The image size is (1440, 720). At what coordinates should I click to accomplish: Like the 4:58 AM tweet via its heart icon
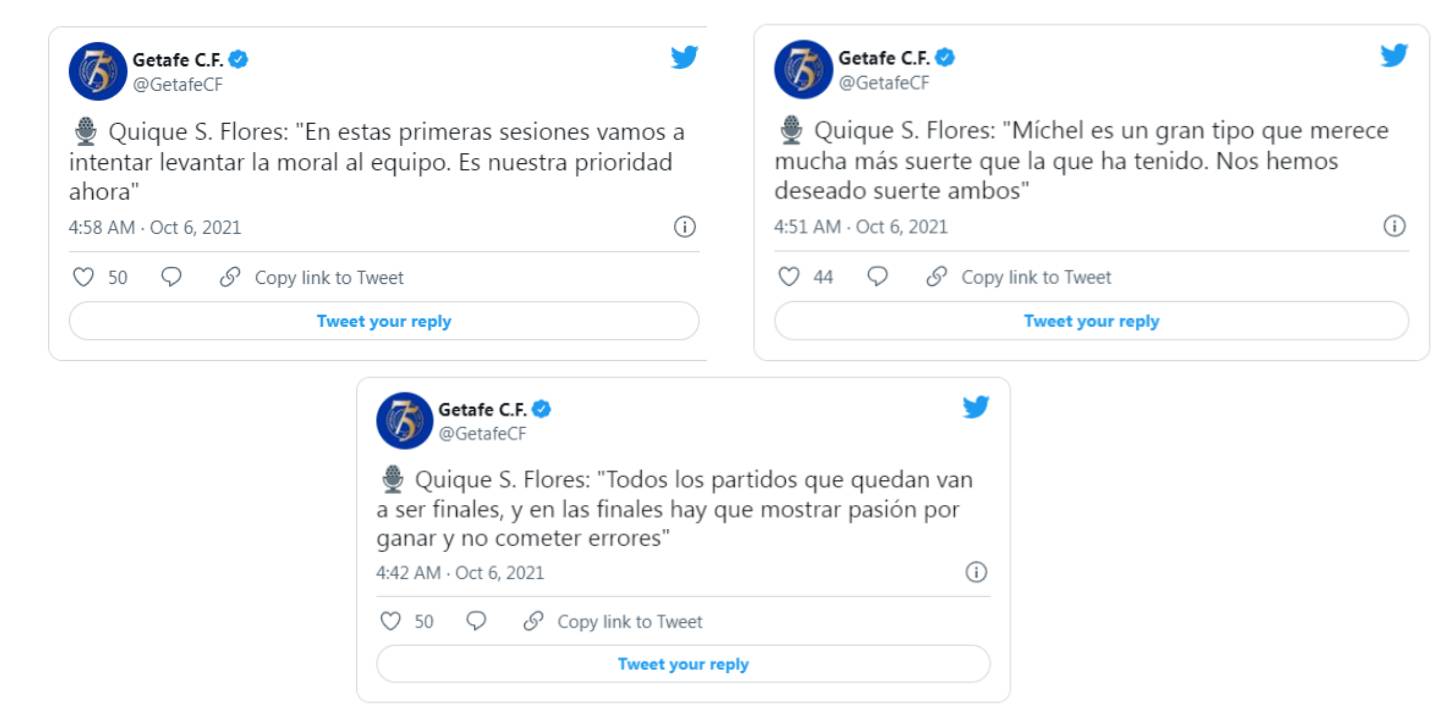(83, 277)
